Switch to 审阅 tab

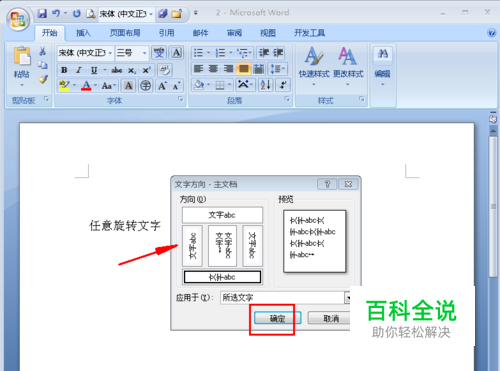click(x=234, y=33)
